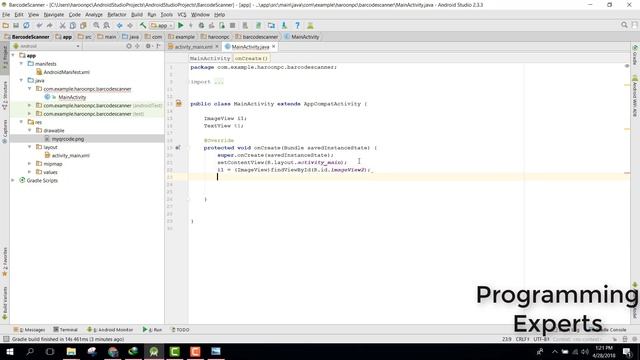Click the Debug app bug icon
This screenshot has width=640, height=360.
click(x=201, y=25)
